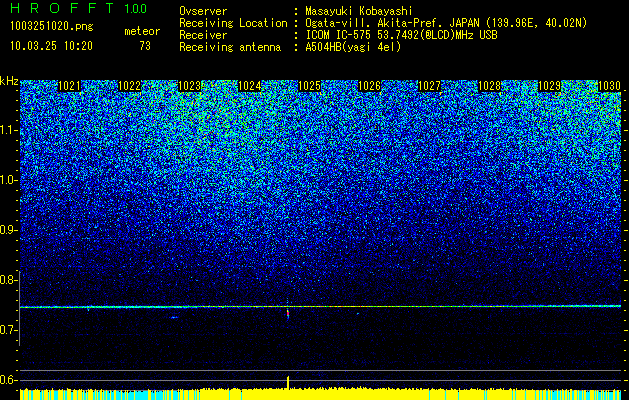629x400 pixels.
Task: Click the 1028 time marker
Action: (x=489, y=86)
